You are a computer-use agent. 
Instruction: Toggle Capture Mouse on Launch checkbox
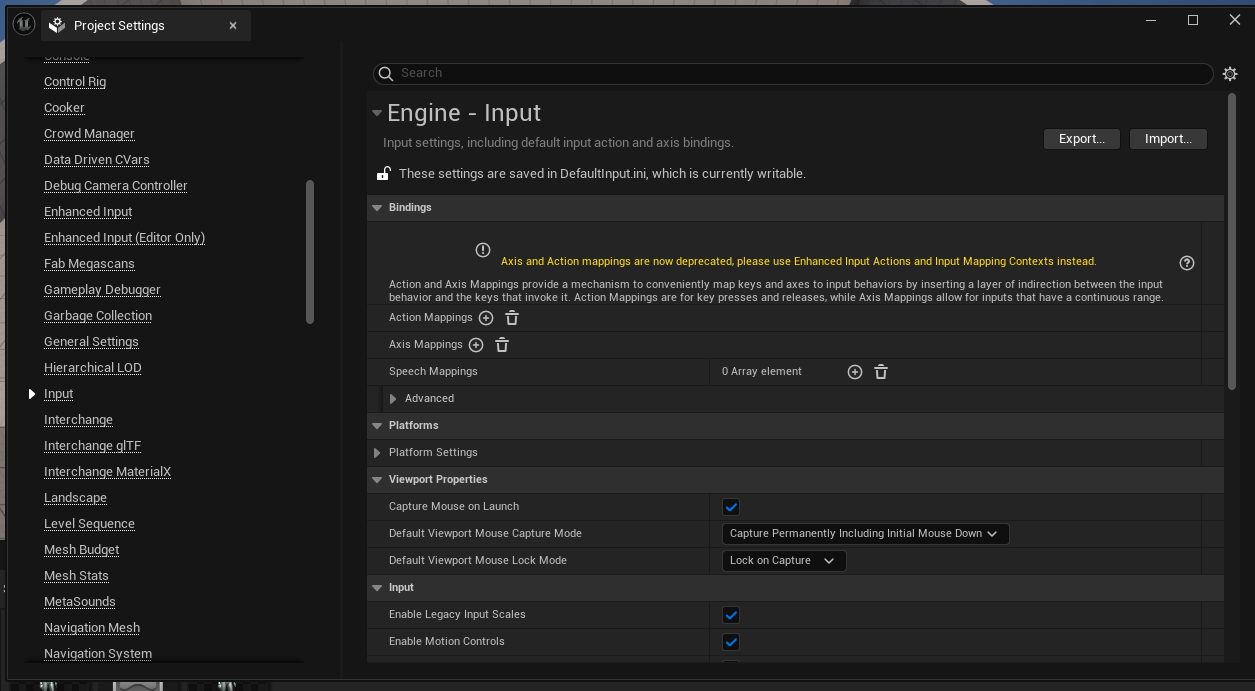[x=731, y=507]
